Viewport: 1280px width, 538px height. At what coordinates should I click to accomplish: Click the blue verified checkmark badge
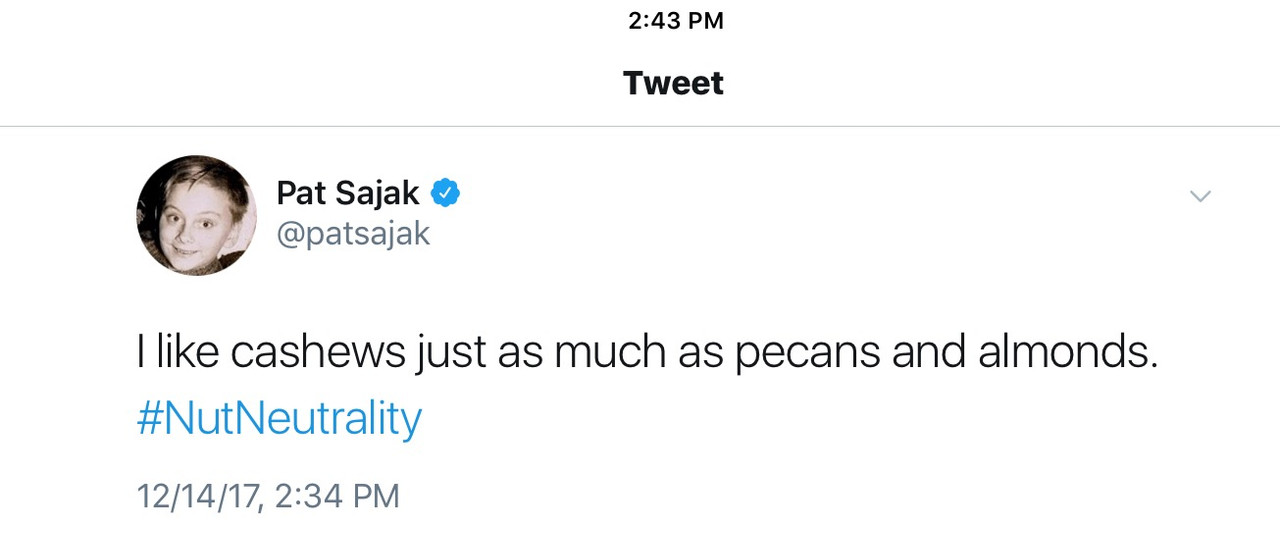click(445, 192)
